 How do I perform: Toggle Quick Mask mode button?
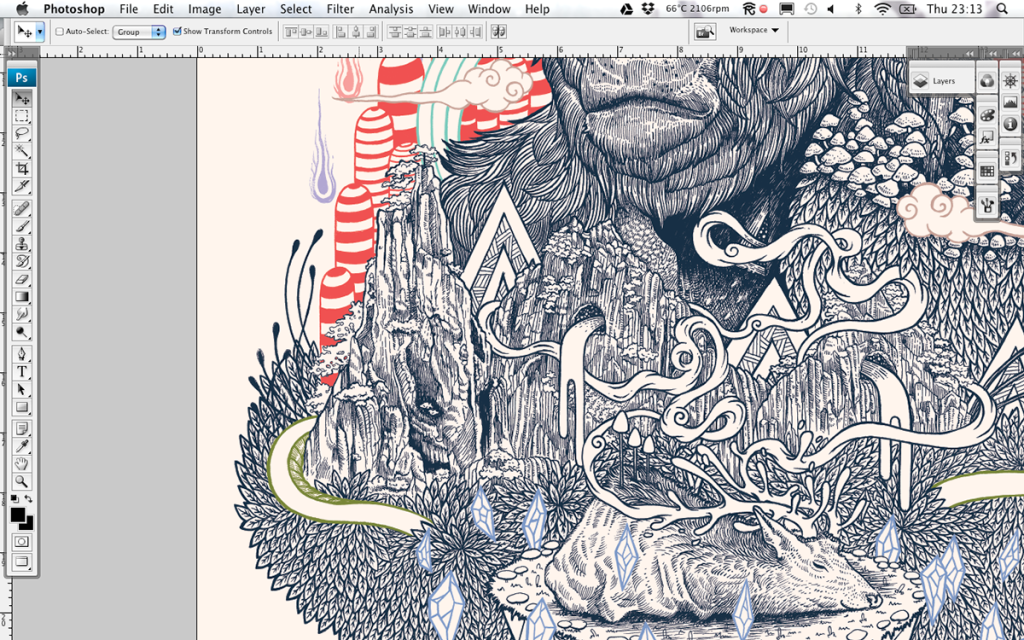[21, 541]
